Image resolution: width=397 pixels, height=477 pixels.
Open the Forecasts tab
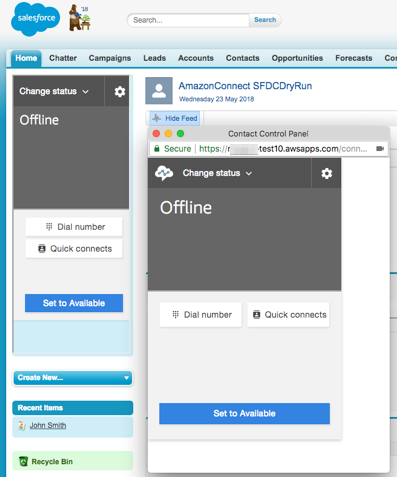[354, 58]
